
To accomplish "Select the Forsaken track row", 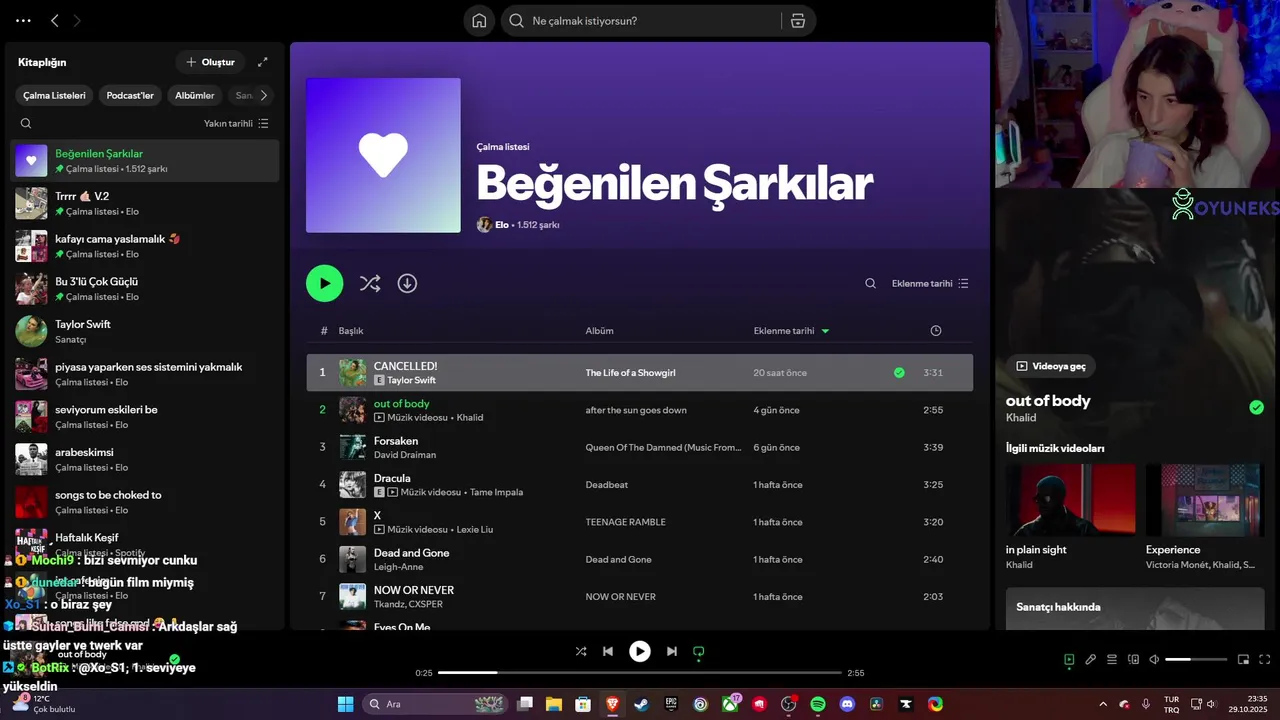I will point(639,447).
